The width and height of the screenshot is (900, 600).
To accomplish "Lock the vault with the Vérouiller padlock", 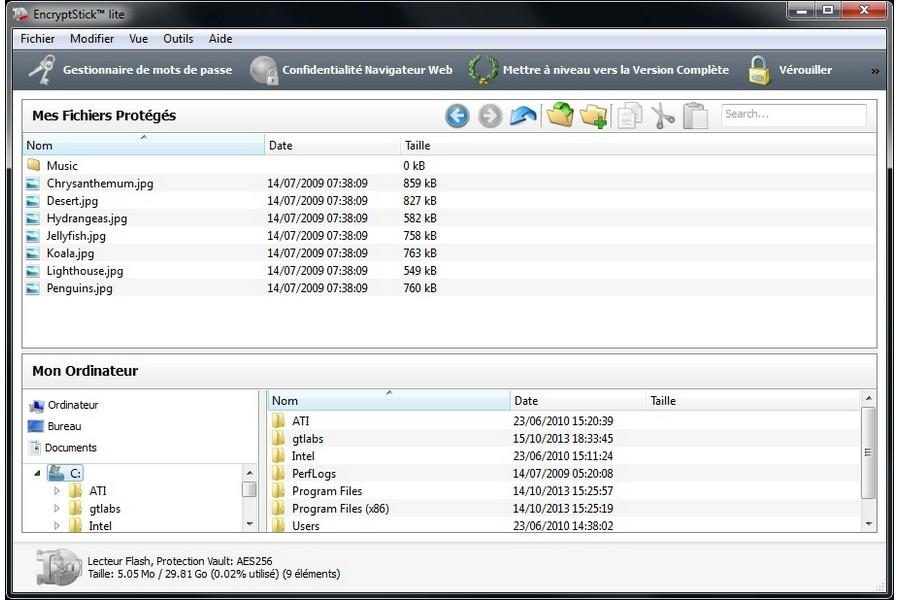I will (x=789, y=70).
